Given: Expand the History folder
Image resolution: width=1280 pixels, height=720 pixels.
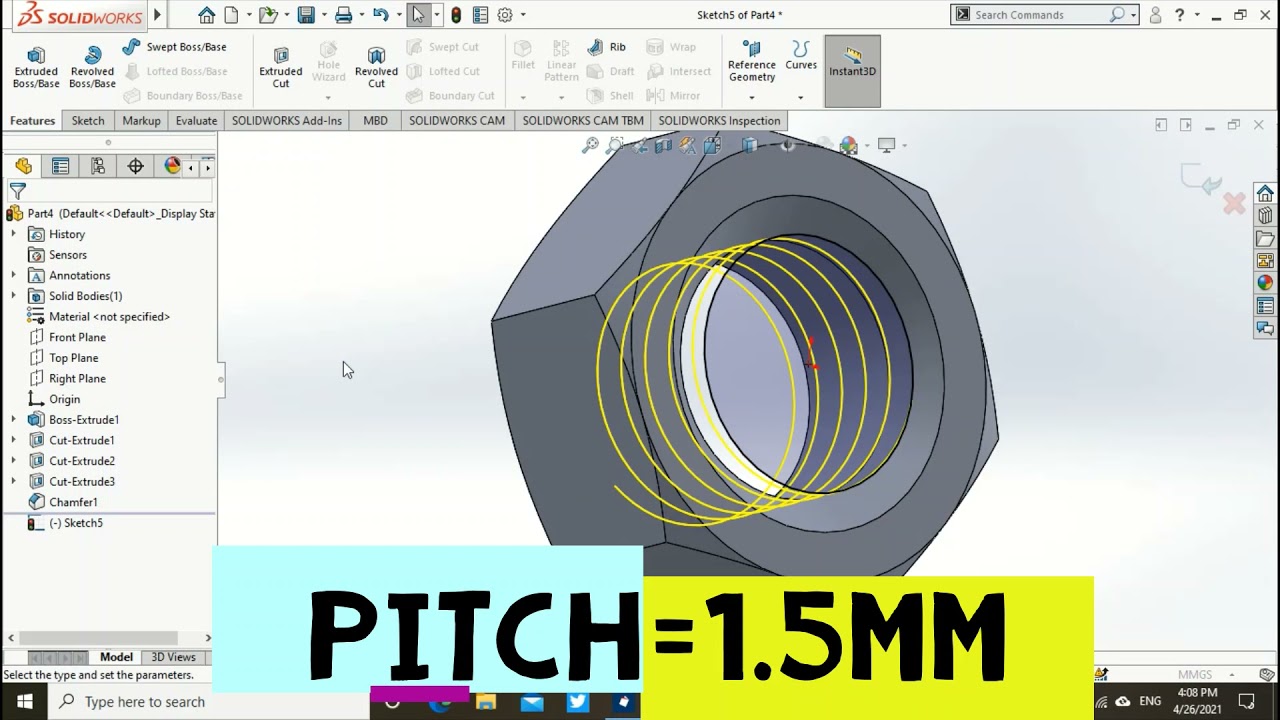Looking at the screenshot, I should tap(14, 234).
